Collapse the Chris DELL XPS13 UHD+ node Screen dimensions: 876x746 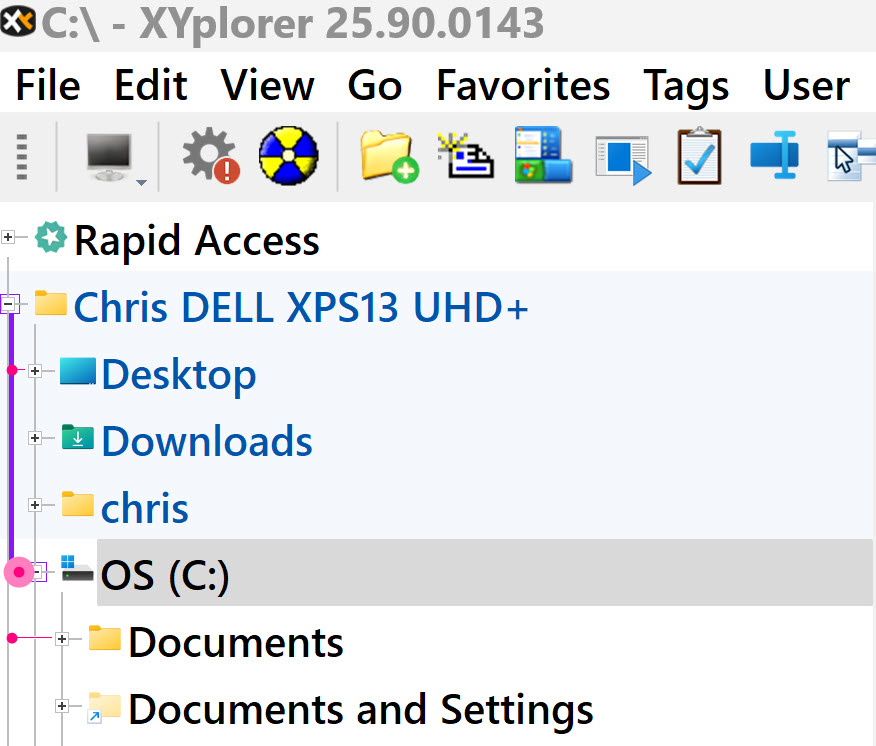point(8,304)
